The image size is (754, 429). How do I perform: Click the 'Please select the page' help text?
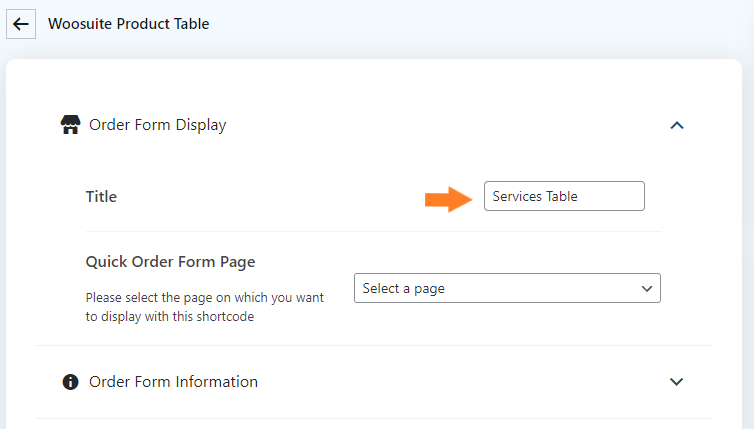[205, 307]
